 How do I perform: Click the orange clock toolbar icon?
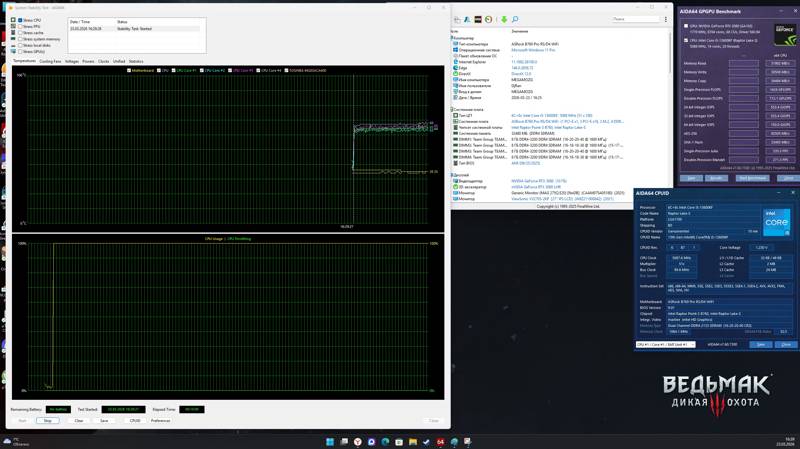(x=488, y=19)
